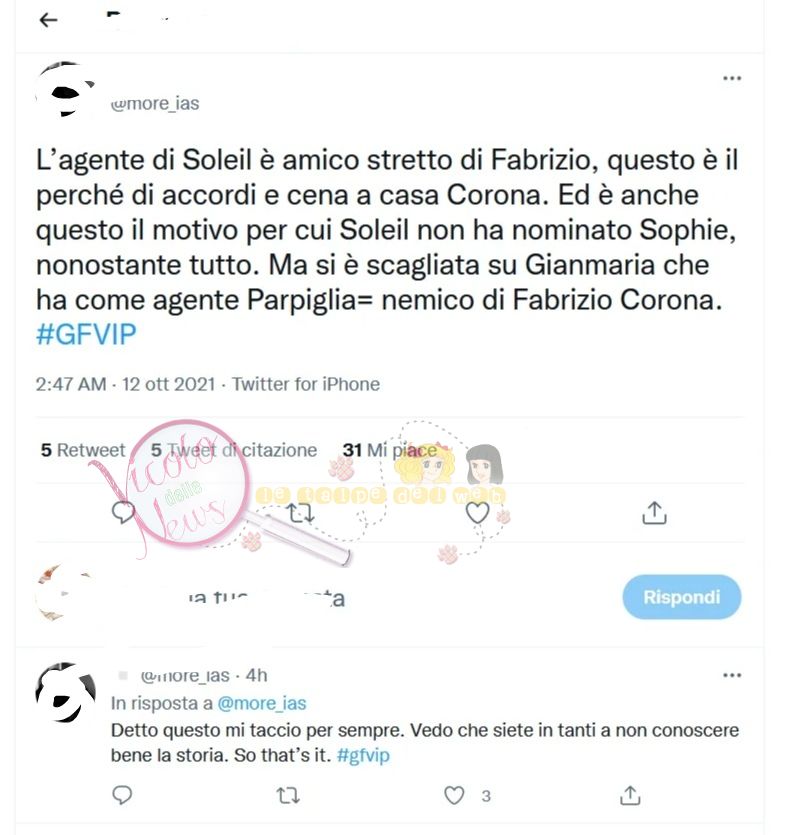Click the main tweet author's profile avatar

click(x=65, y=89)
